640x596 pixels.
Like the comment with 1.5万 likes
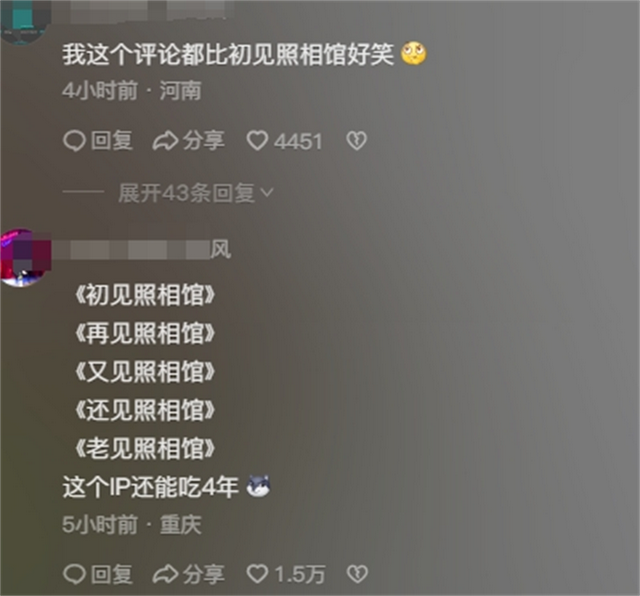pyautogui.click(x=258, y=574)
